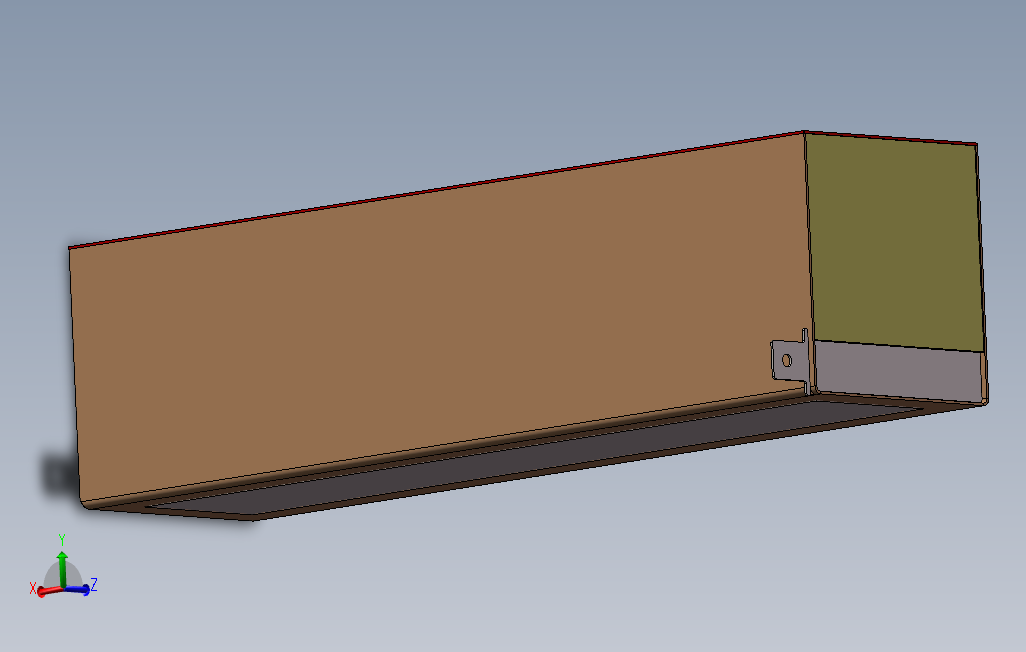
Task: Select the grey lower panel on the end face
Action: [x=900, y=371]
